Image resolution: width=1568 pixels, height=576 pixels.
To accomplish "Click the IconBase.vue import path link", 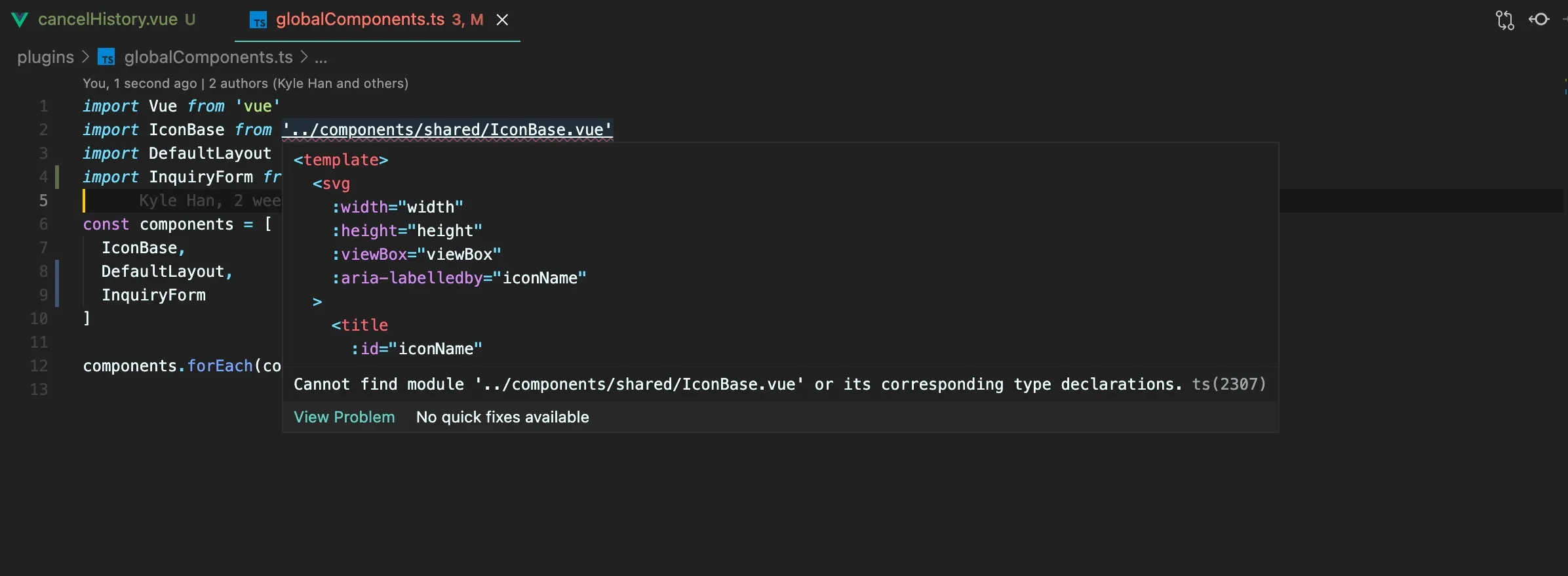I will coord(447,130).
